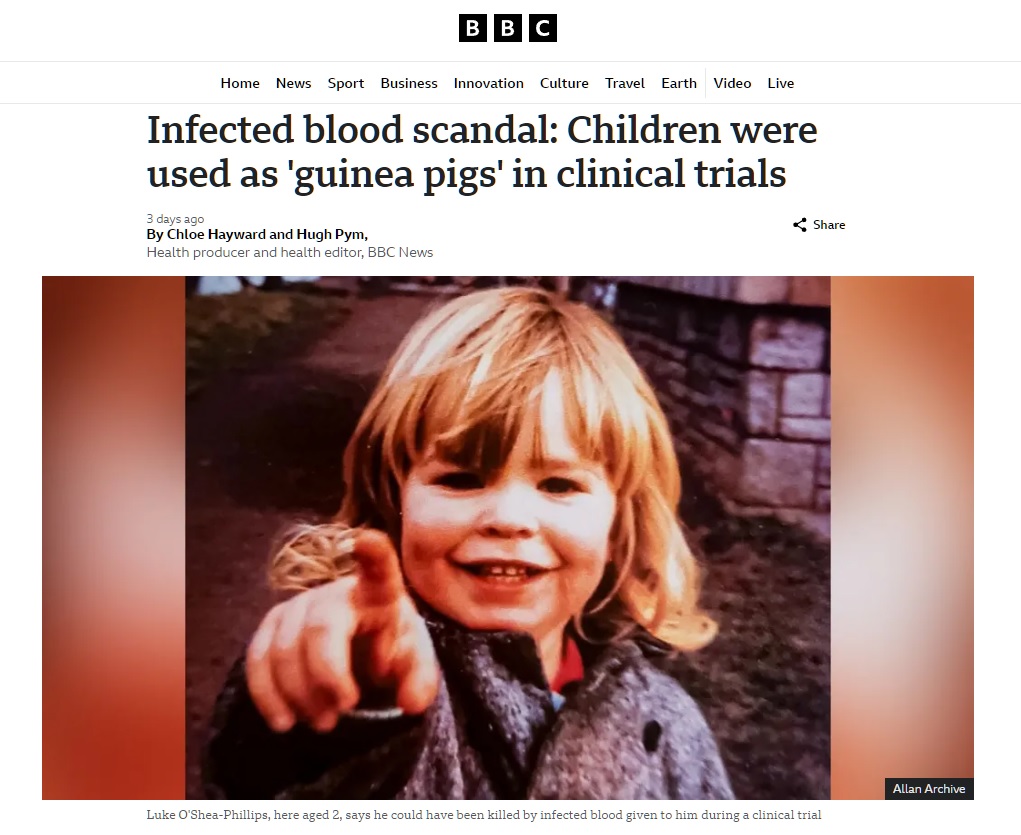Open the Culture section
The width and height of the screenshot is (1021, 835).
click(564, 83)
